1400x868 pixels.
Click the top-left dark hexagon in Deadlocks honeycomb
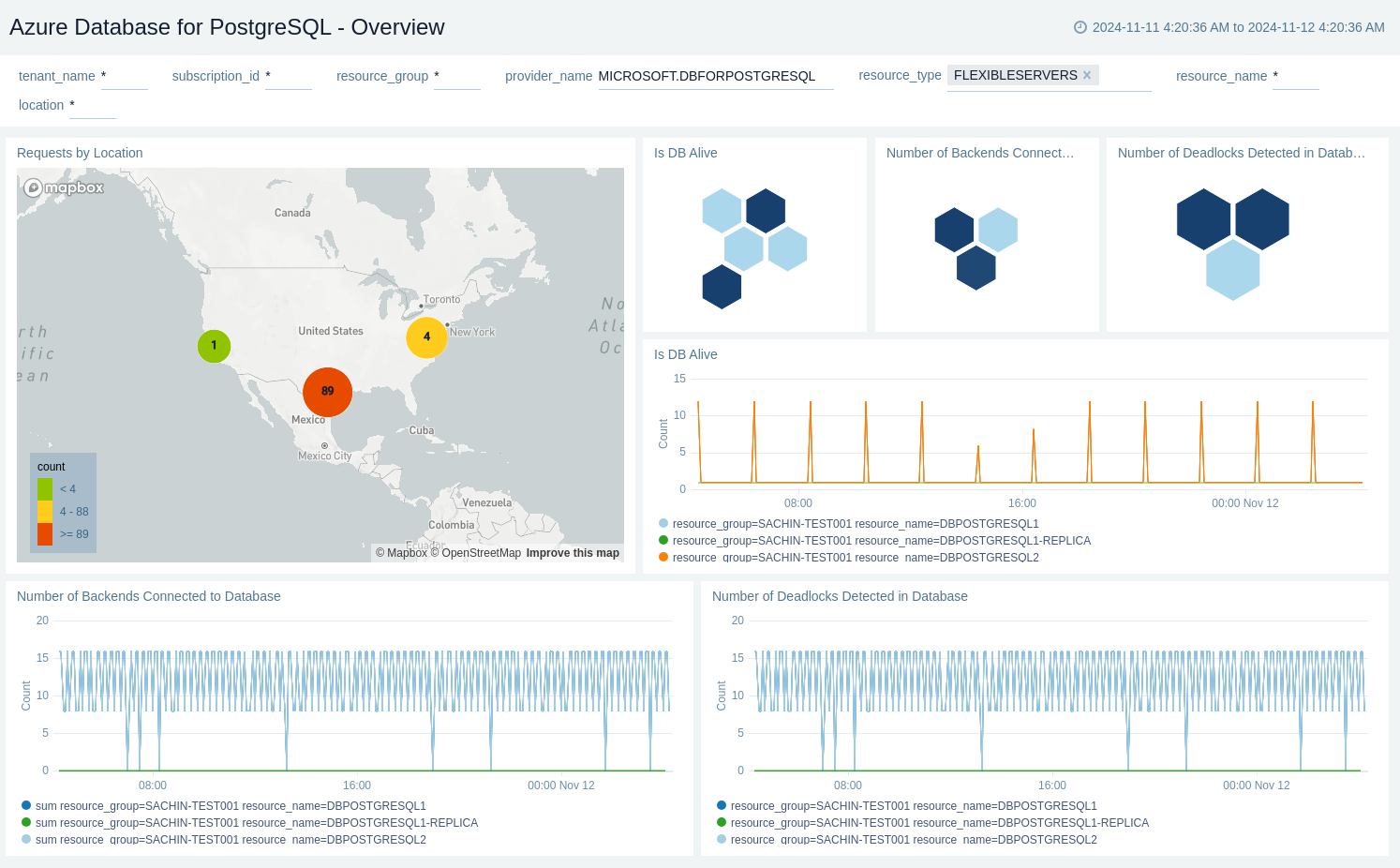pos(1203,219)
